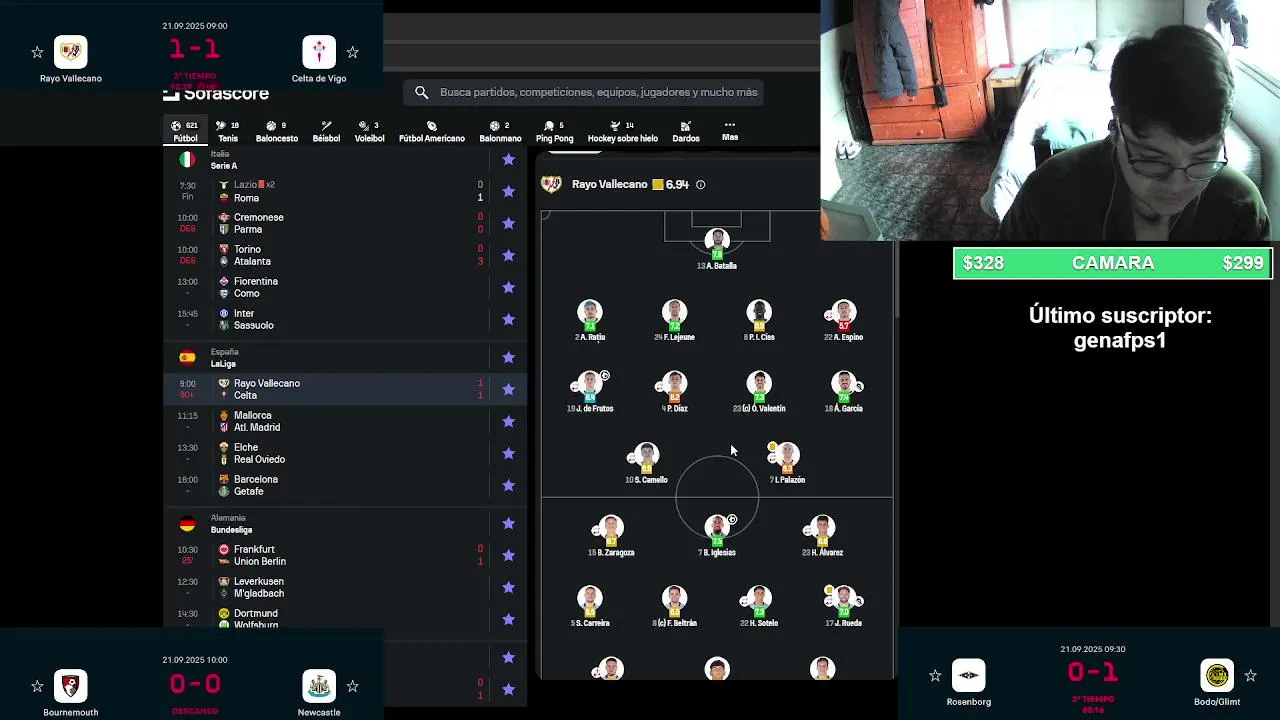Toggle favorite star for Barcelona vs Getafe
Screen dimensions: 1280x720
coord(509,485)
